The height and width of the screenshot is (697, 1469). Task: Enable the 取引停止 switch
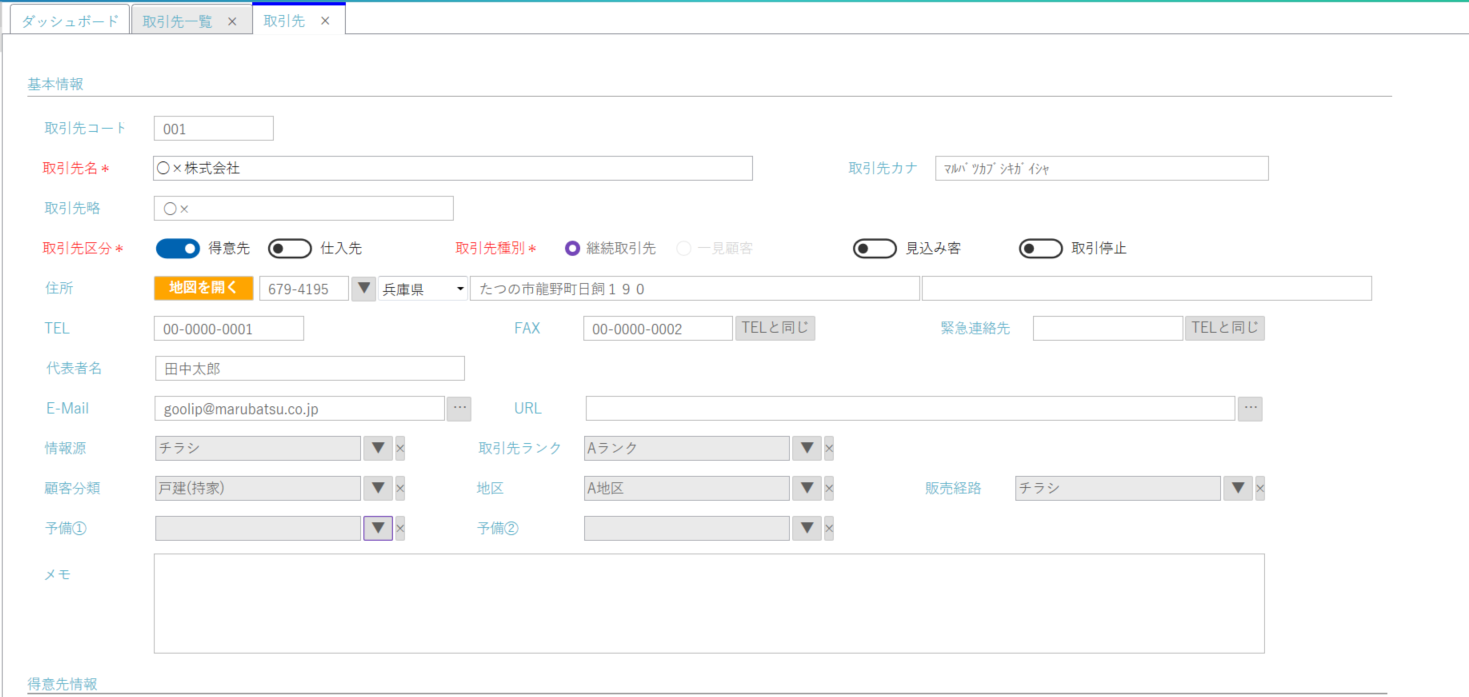[1041, 248]
